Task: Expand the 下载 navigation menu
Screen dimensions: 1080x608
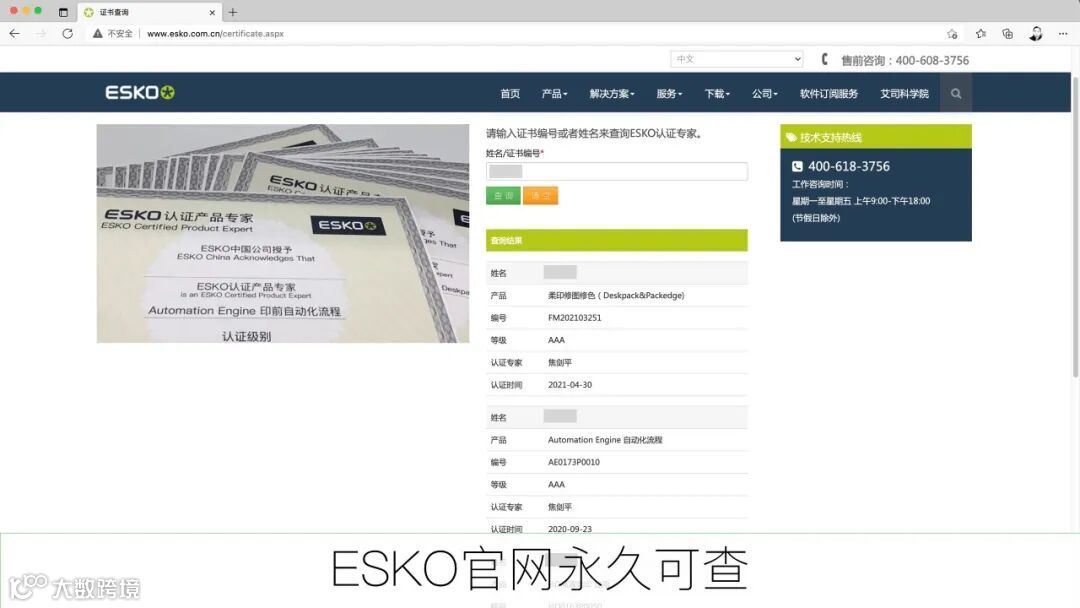Action: (717, 94)
